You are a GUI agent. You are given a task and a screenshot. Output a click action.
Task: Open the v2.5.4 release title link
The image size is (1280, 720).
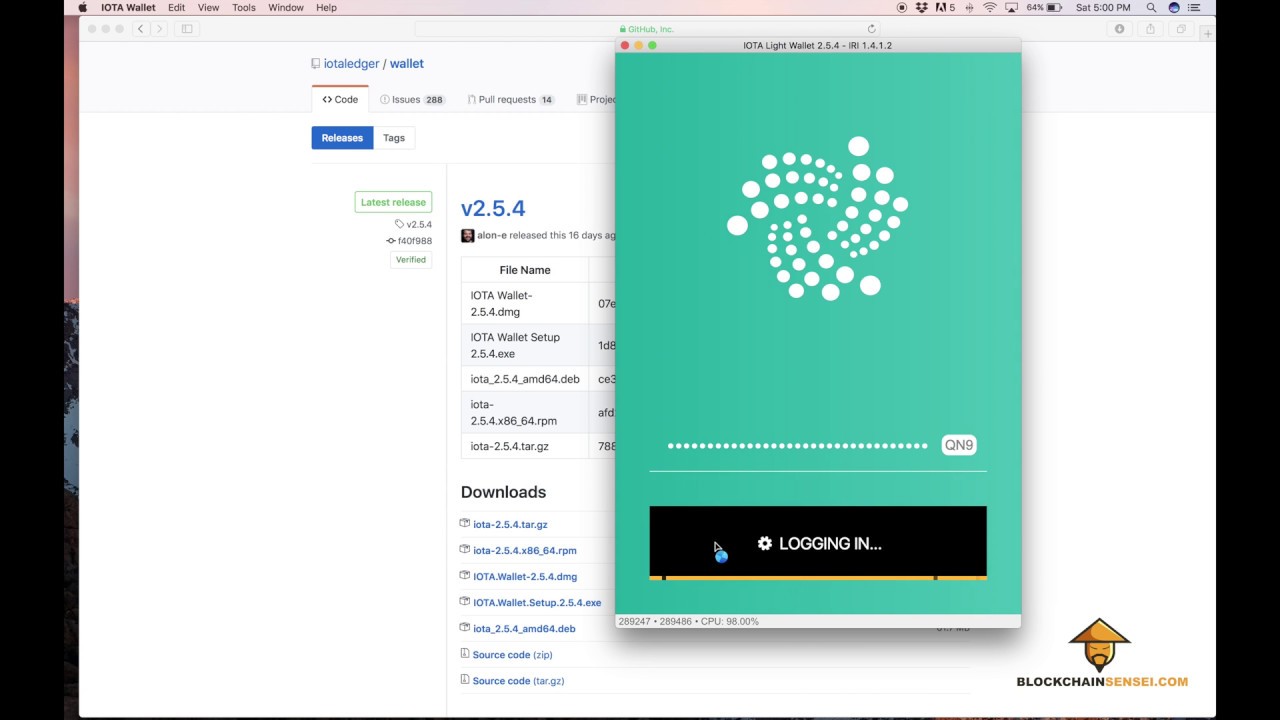pyautogui.click(x=493, y=208)
